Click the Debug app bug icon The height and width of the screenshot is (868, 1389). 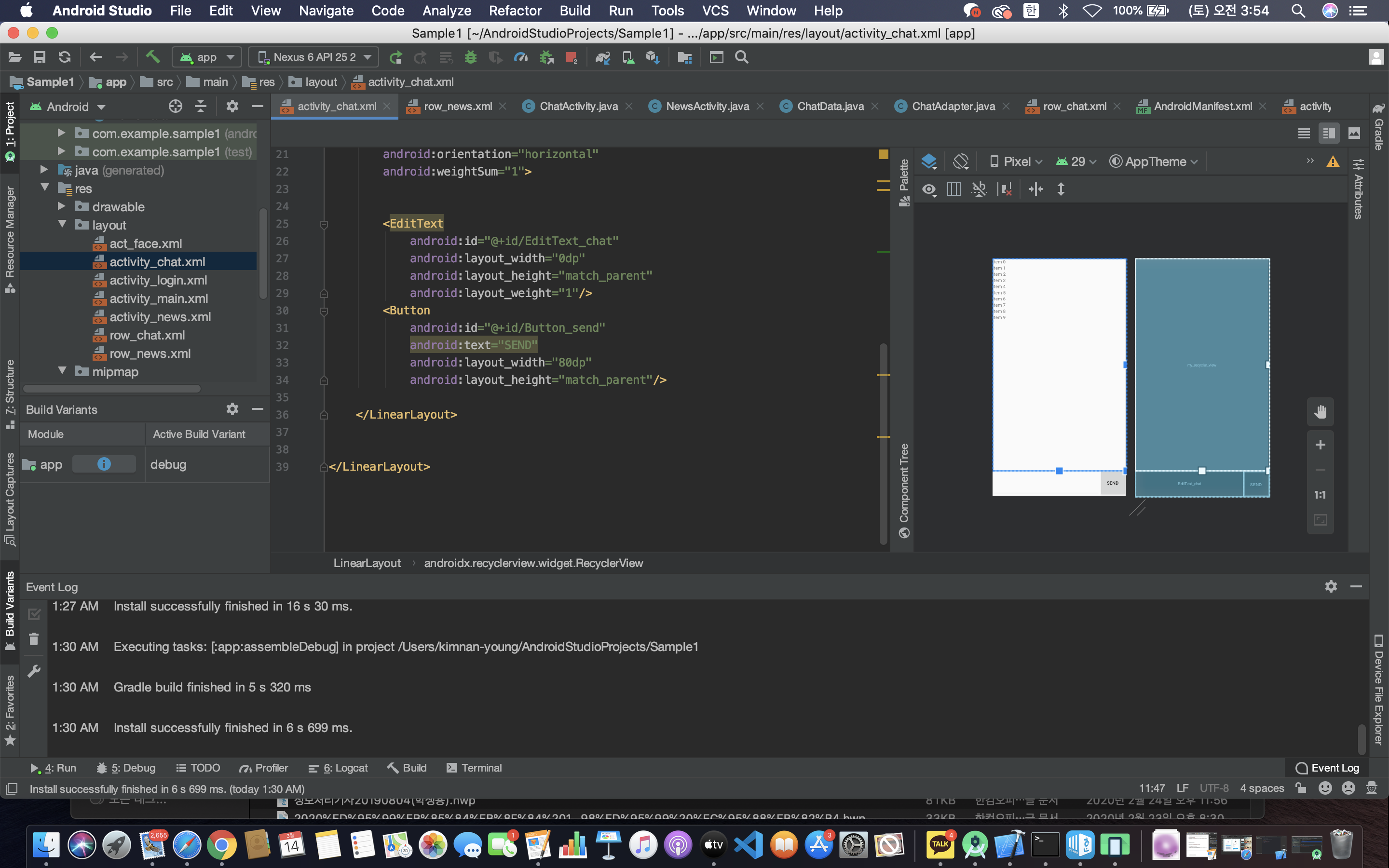[471, 57]
